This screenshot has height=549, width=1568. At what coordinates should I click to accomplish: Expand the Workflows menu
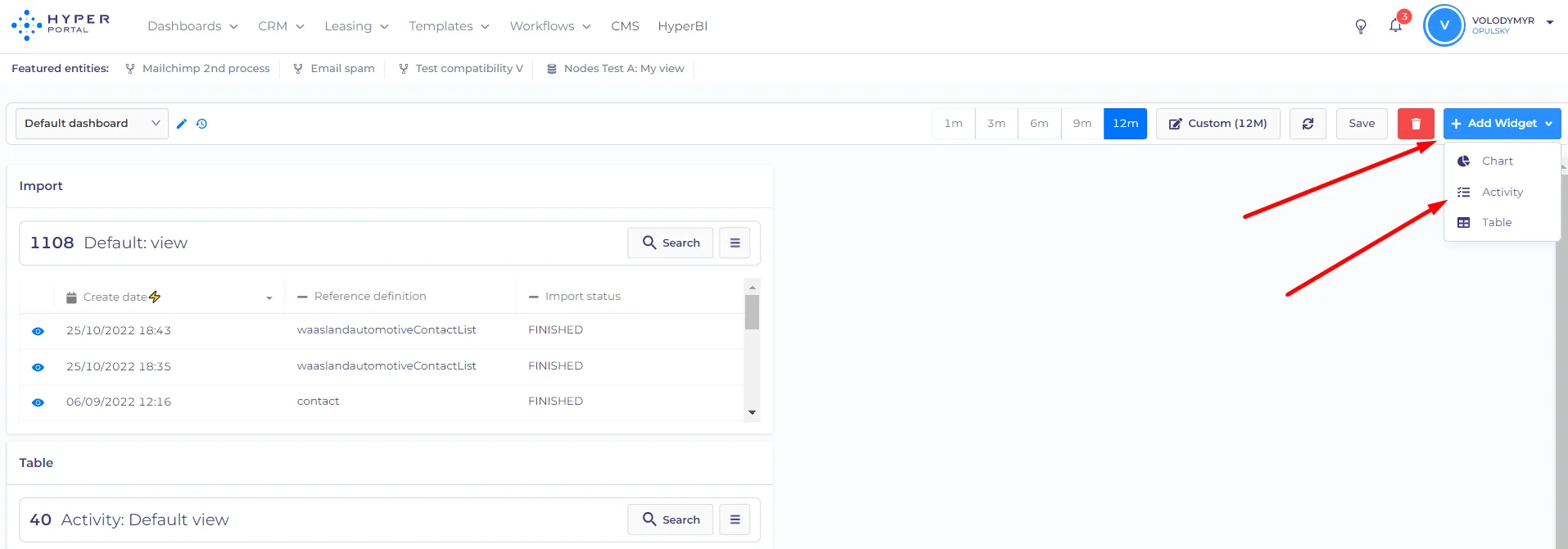tap(550, 26)
